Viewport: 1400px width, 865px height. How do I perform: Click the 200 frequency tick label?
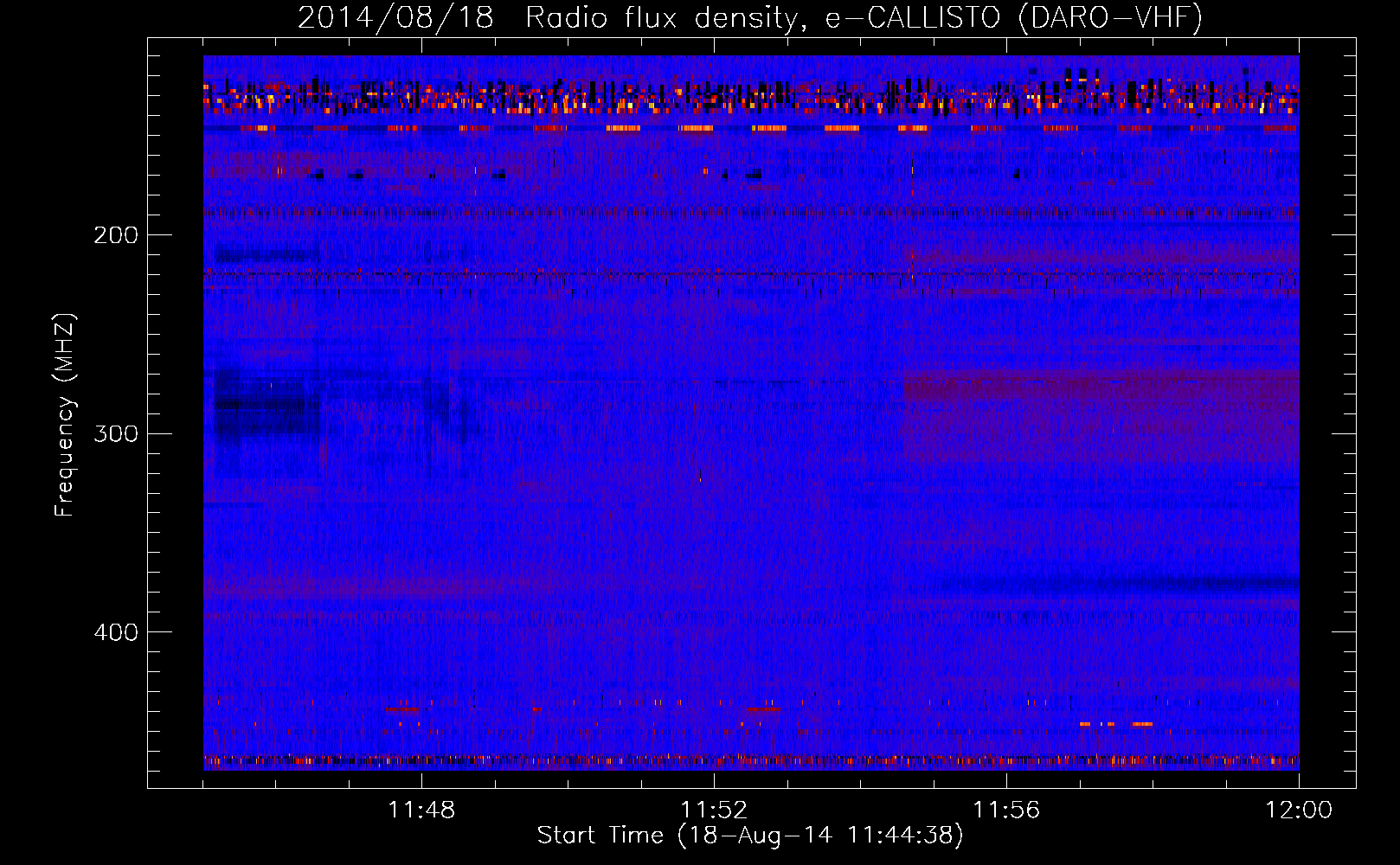[x=116, y=235]
